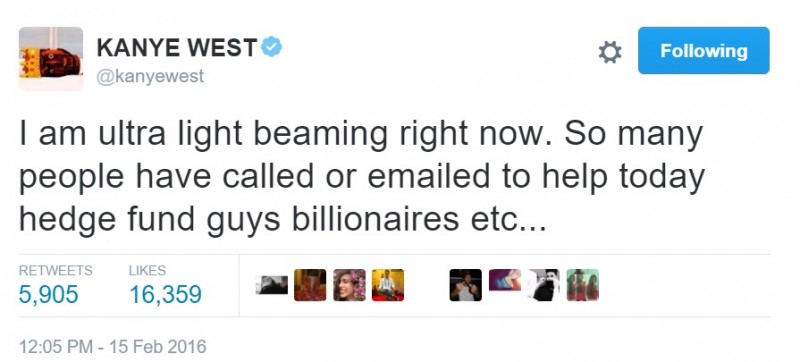Open the small grayscale liker avatar
Viewport: 800px width, 362px height.
coord(271,285)
